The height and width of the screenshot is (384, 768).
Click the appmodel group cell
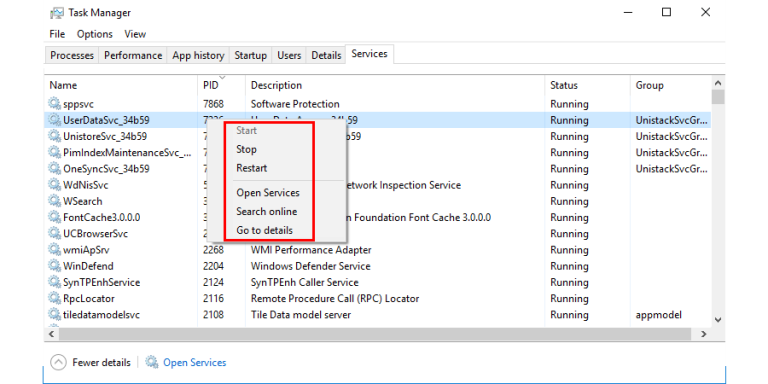658,314
